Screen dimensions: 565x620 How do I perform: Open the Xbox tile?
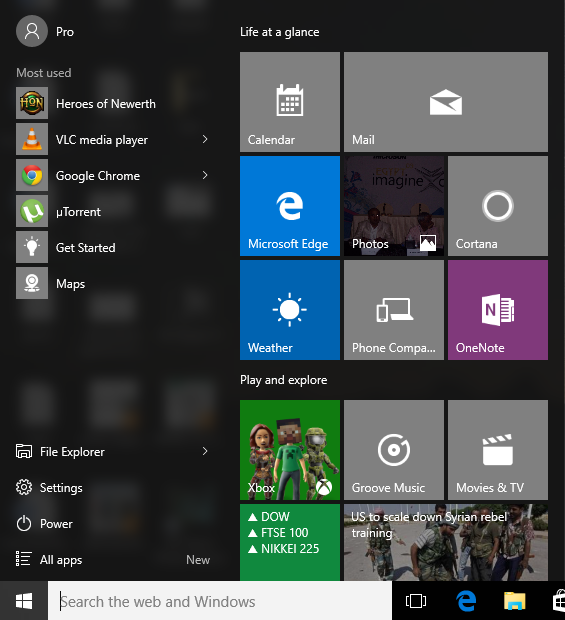click(x=290, y=450)
